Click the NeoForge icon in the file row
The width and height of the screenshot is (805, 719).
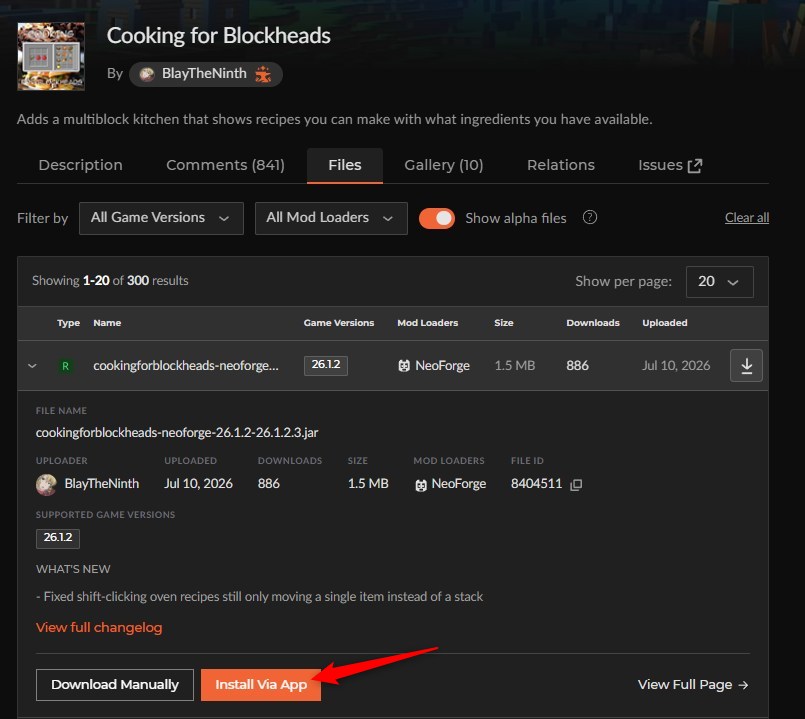pyautogui.click(x=404, y=366)
